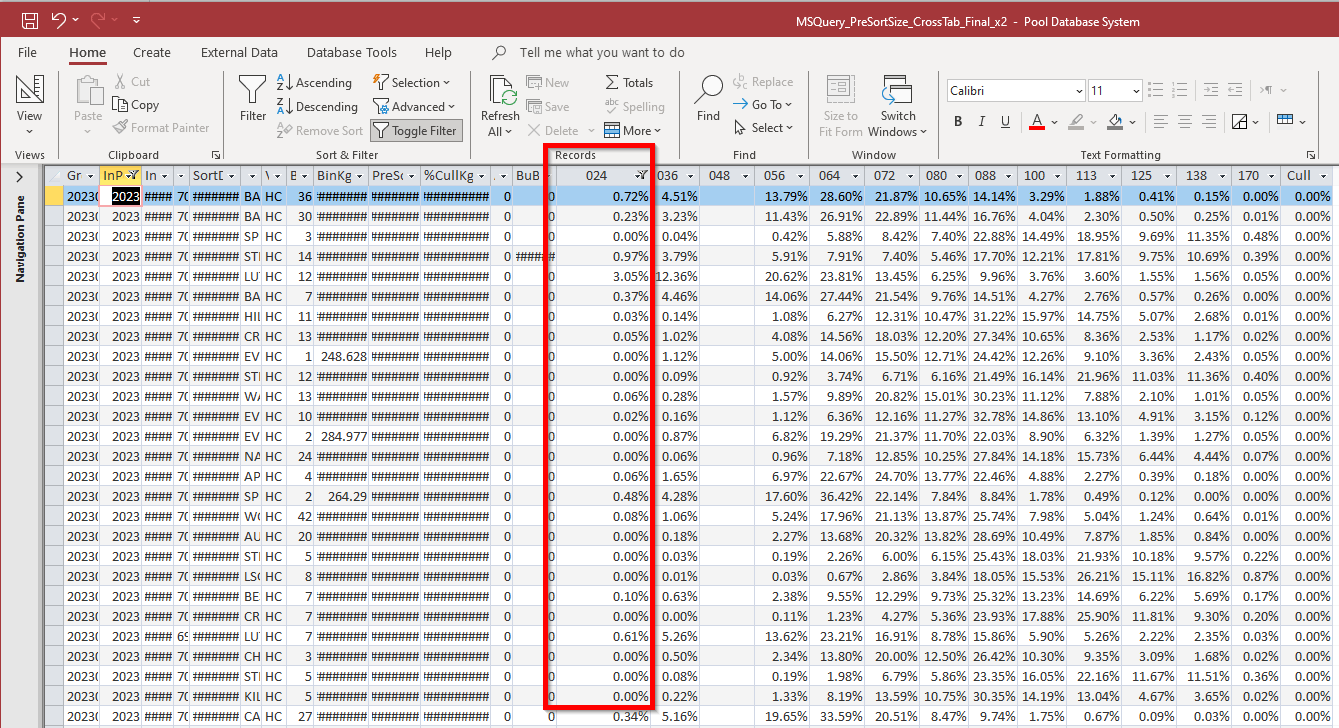Switch to the Create ribbon tab
This screenshot has width=1339, height=728.
[x=152, y=52]
